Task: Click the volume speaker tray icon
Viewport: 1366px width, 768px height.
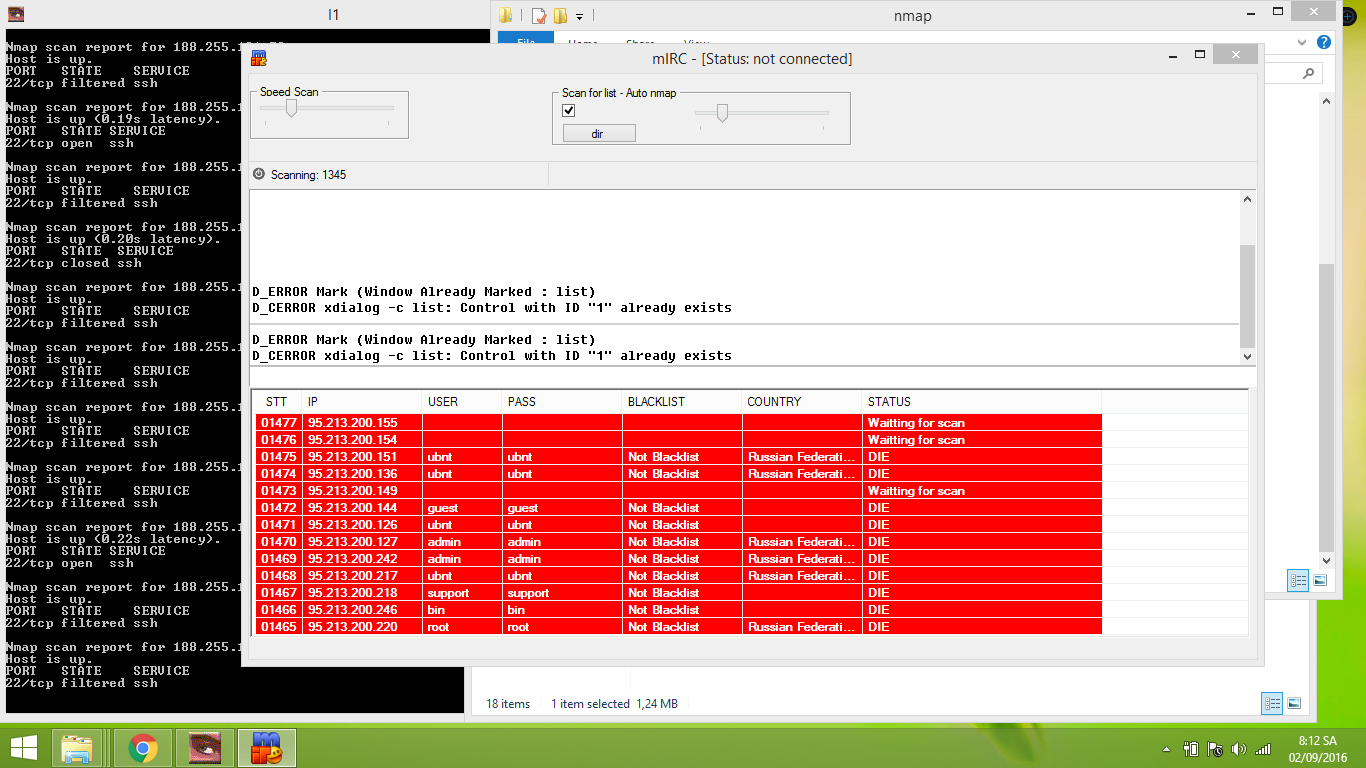Action: 1239,748
